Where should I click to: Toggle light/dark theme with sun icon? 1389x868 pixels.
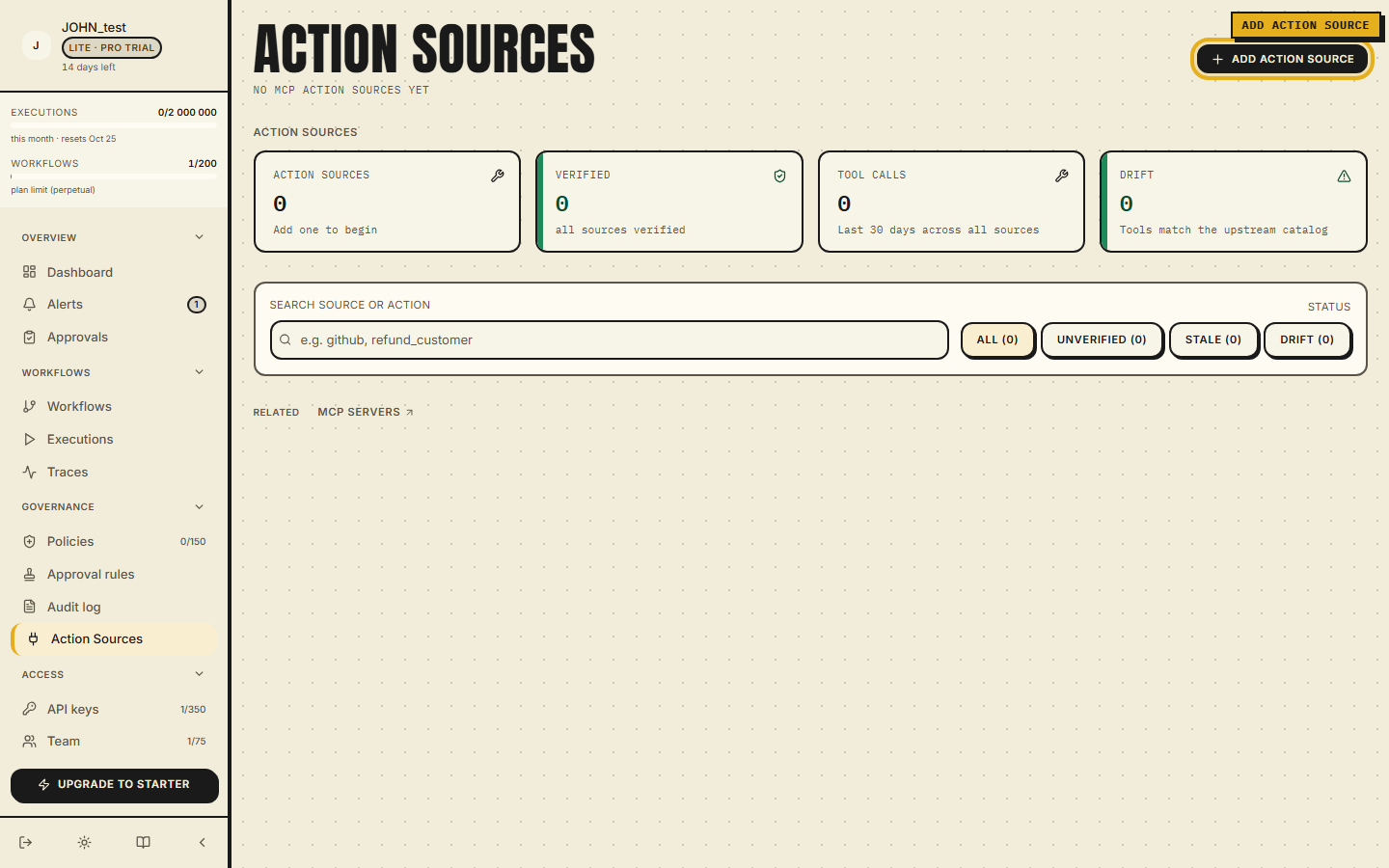(85, 842)
